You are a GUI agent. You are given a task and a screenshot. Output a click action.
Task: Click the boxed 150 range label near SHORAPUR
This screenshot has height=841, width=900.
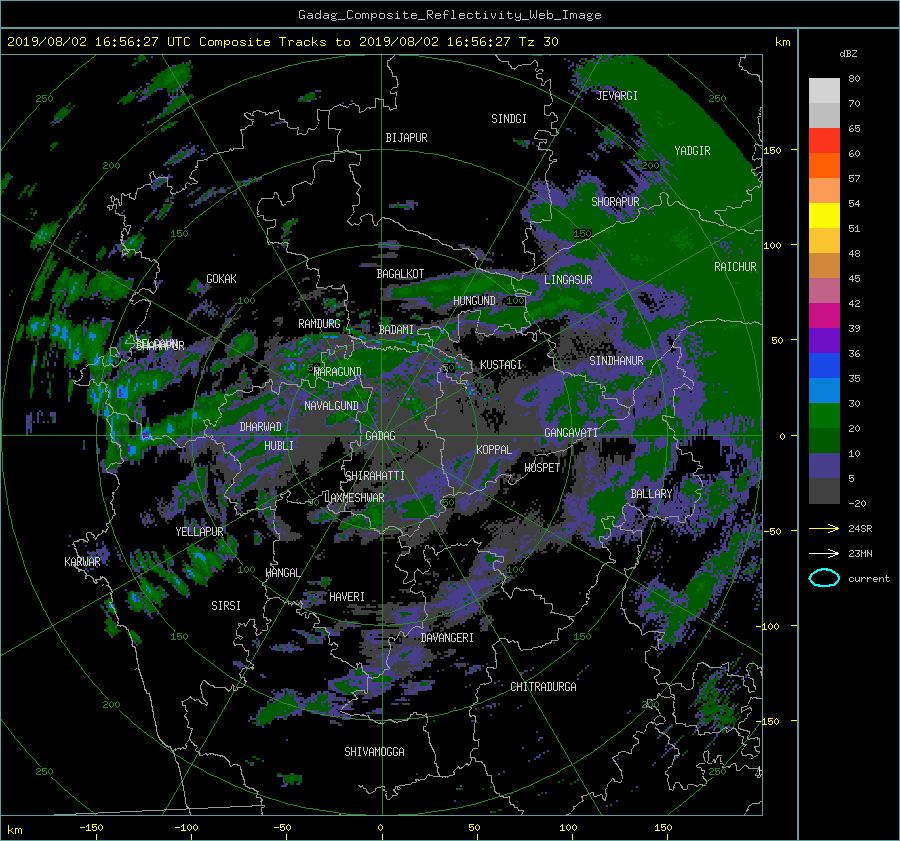582,234
